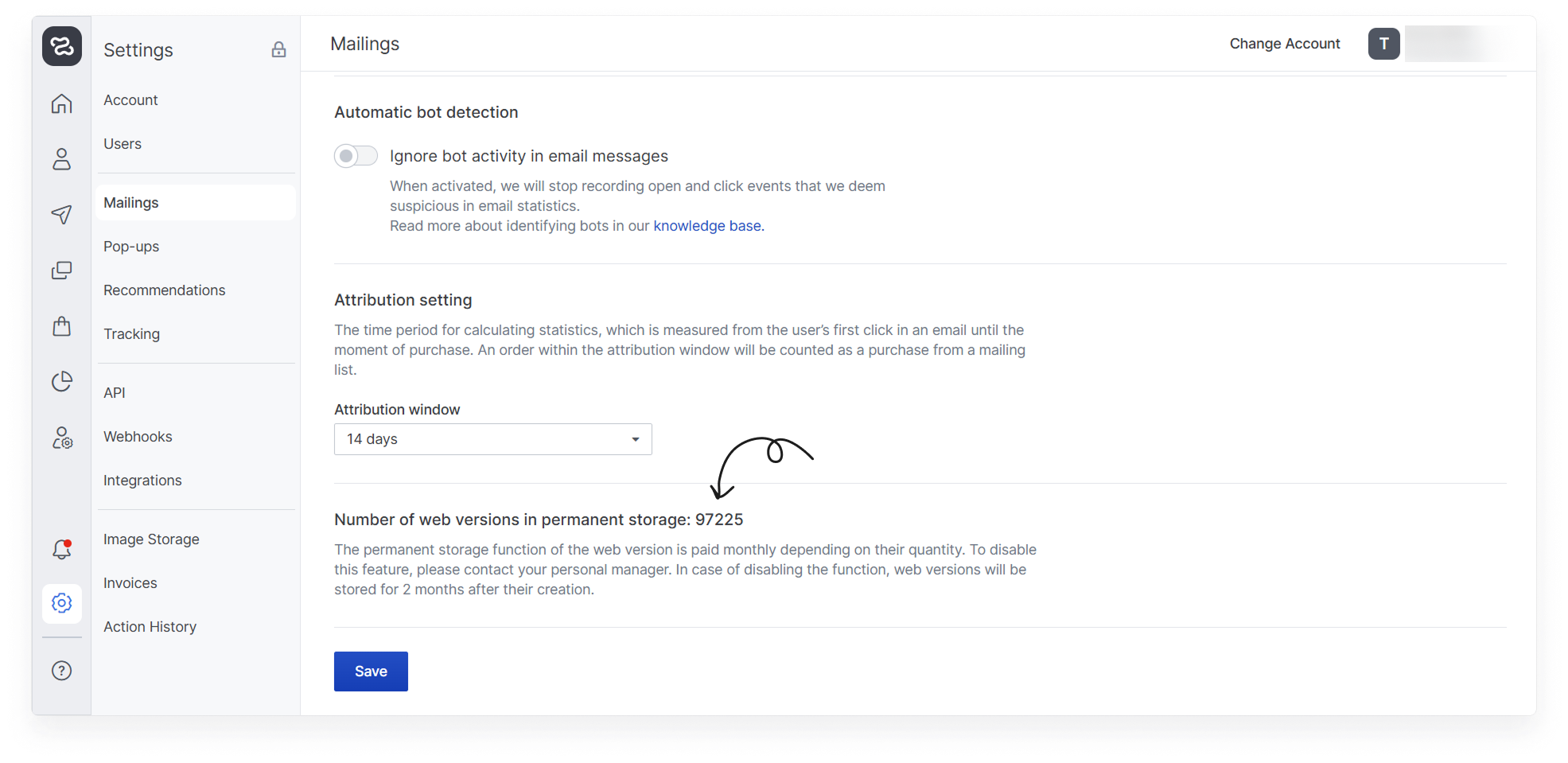This screenshot has width=1568, height=763.
Task: Open campaigns paper plane icon
Action: [61, 214]
